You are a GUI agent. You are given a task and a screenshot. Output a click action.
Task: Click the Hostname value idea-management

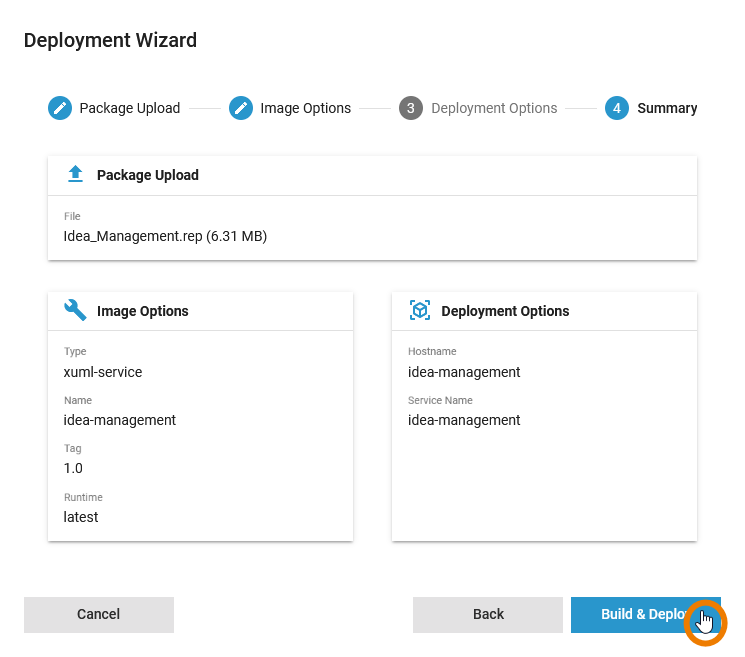pos(464,372)
